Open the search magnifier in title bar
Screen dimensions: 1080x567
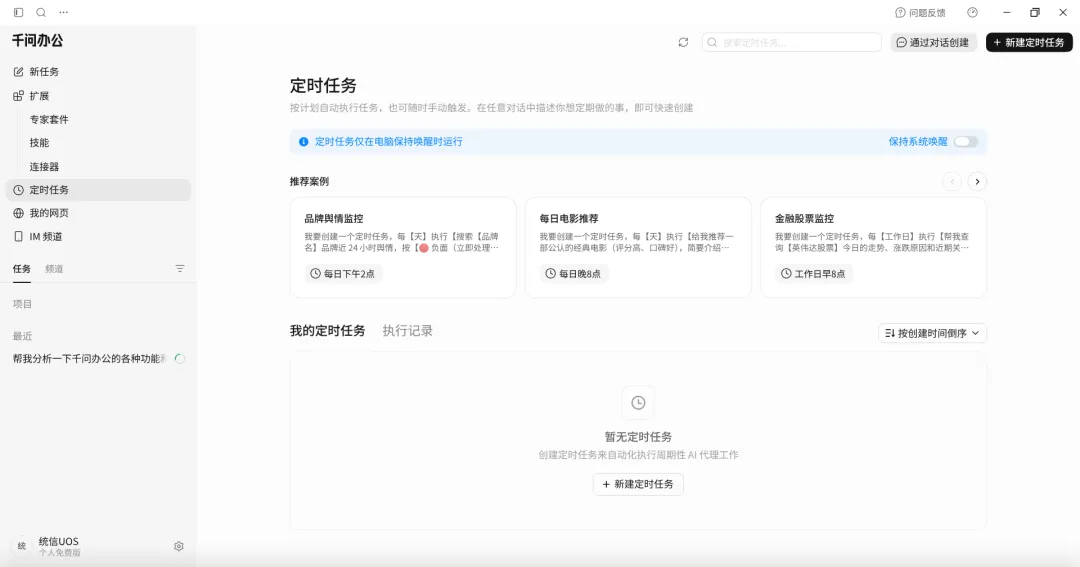pyautogui.click(x=41, y=12)
